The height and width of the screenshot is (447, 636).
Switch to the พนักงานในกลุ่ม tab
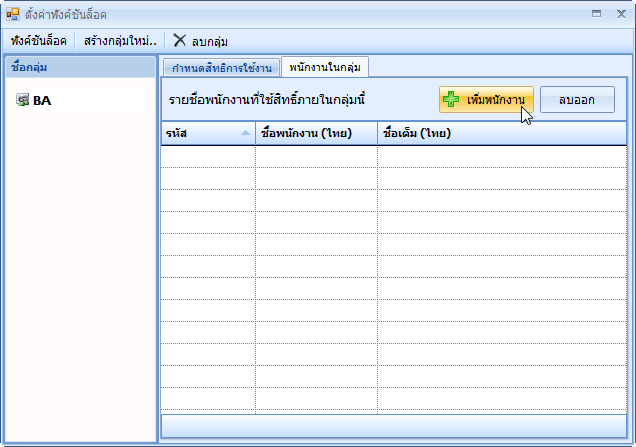point(325,67)
